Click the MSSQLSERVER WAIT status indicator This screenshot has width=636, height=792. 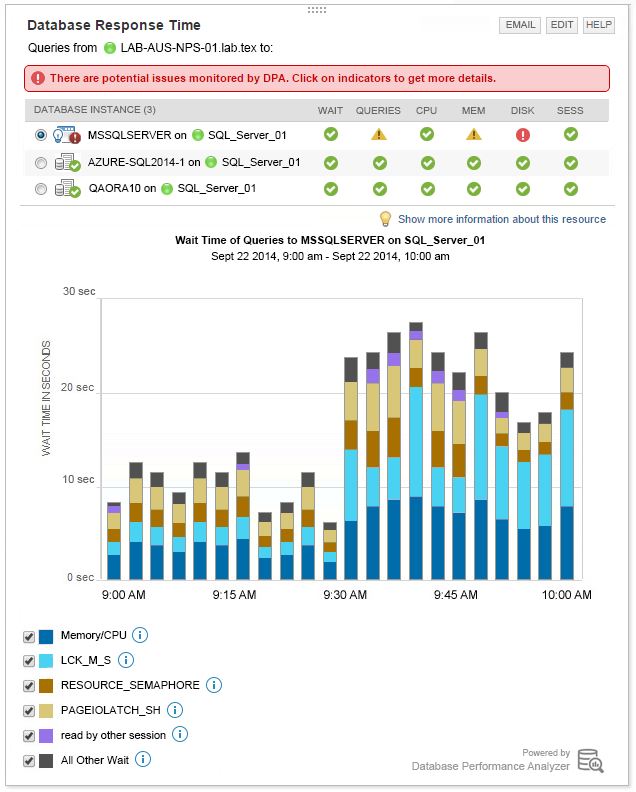[331, 134]
